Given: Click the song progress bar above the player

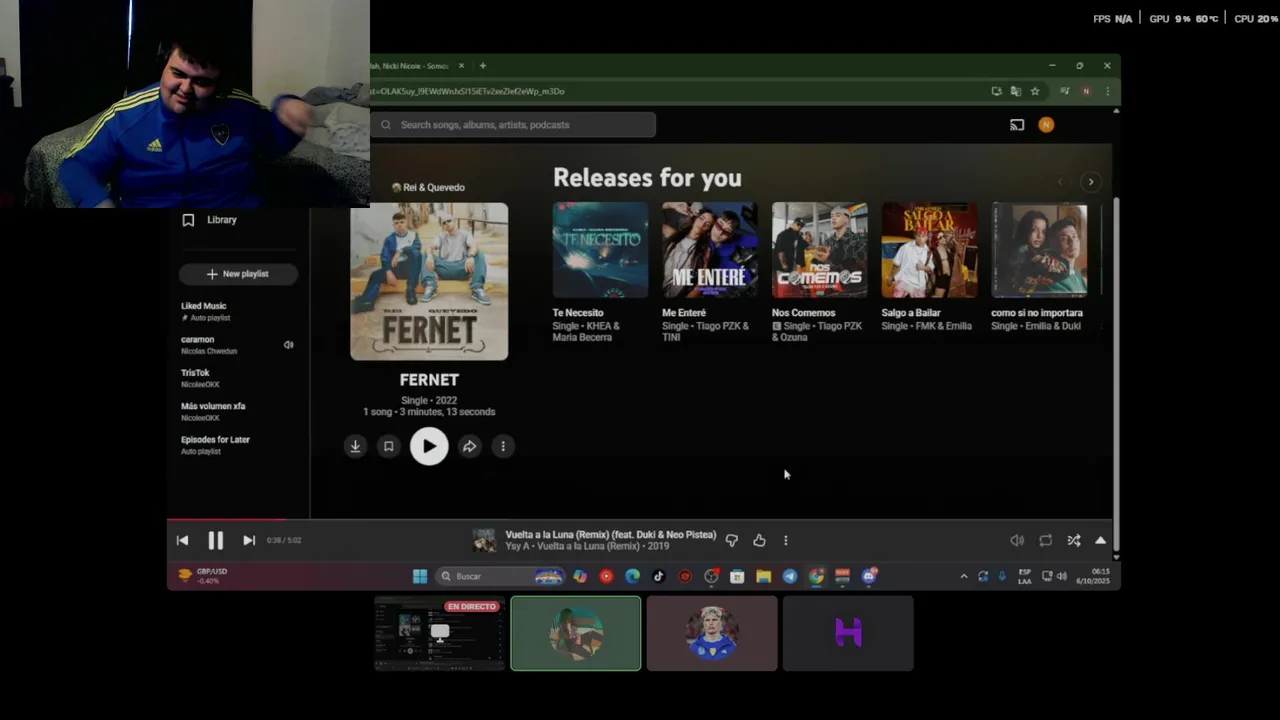Looking at the screenshot, I should 639,519.
